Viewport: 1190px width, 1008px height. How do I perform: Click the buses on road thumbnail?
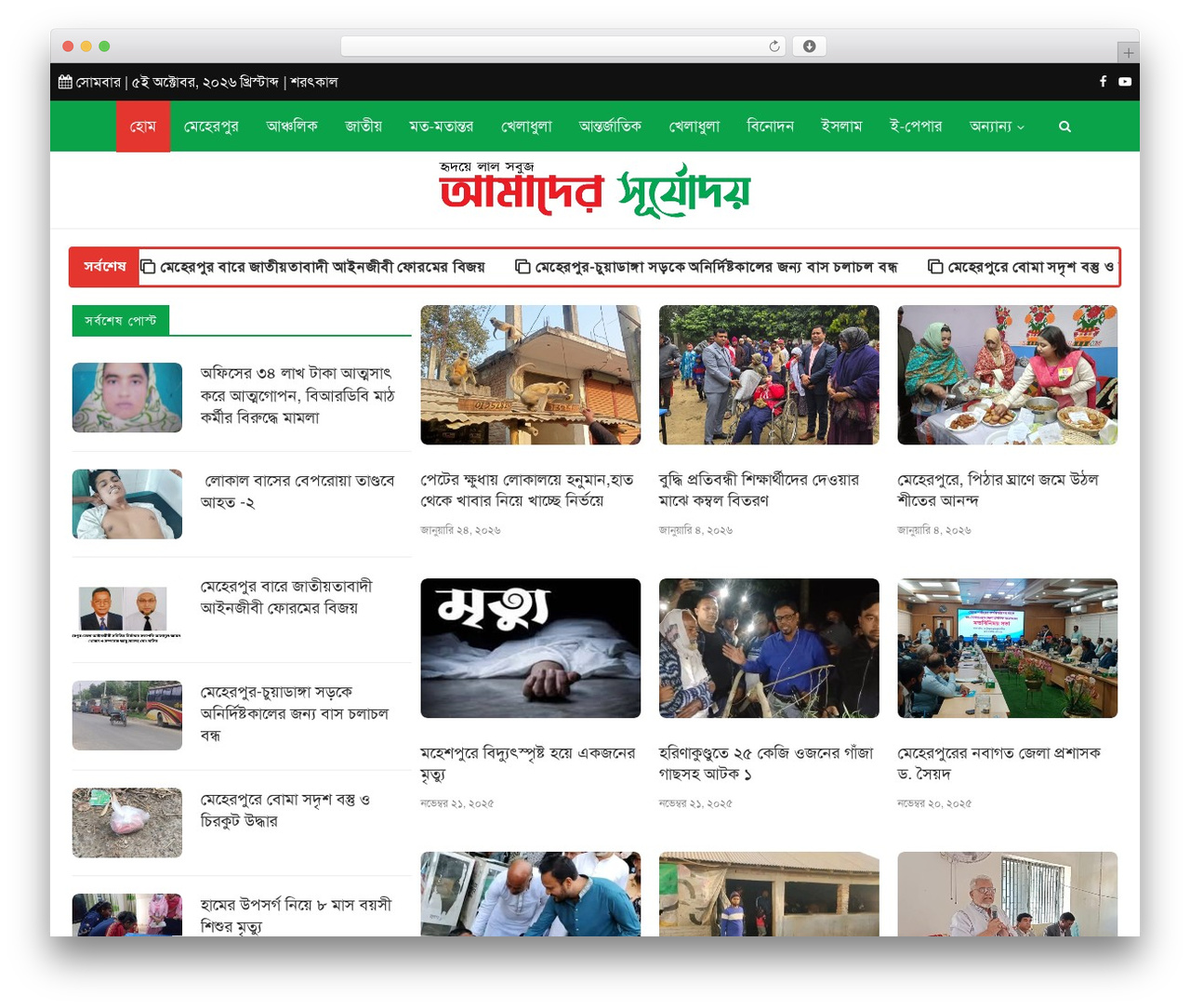pos(127,716)
